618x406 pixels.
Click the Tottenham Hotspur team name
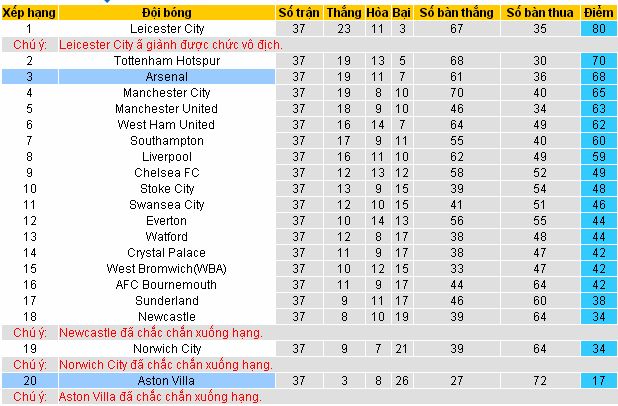tap(166, 61)
